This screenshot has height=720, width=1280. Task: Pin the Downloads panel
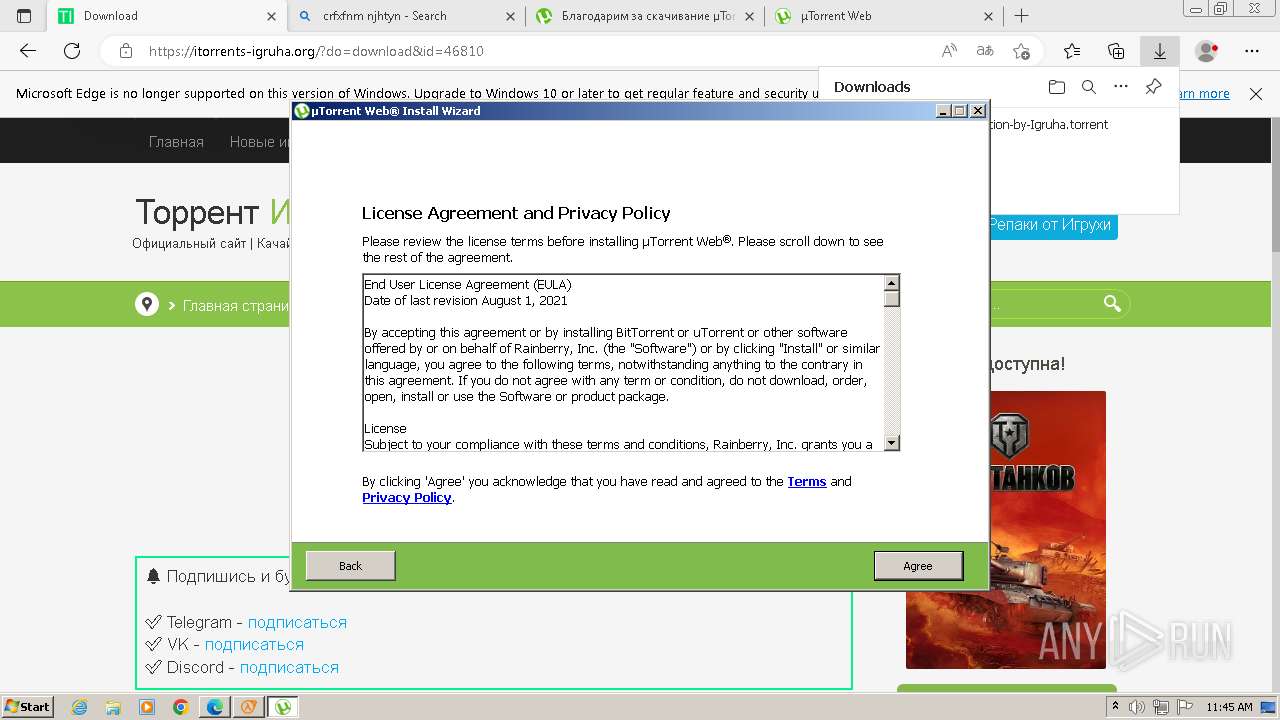pos(1153,87)
